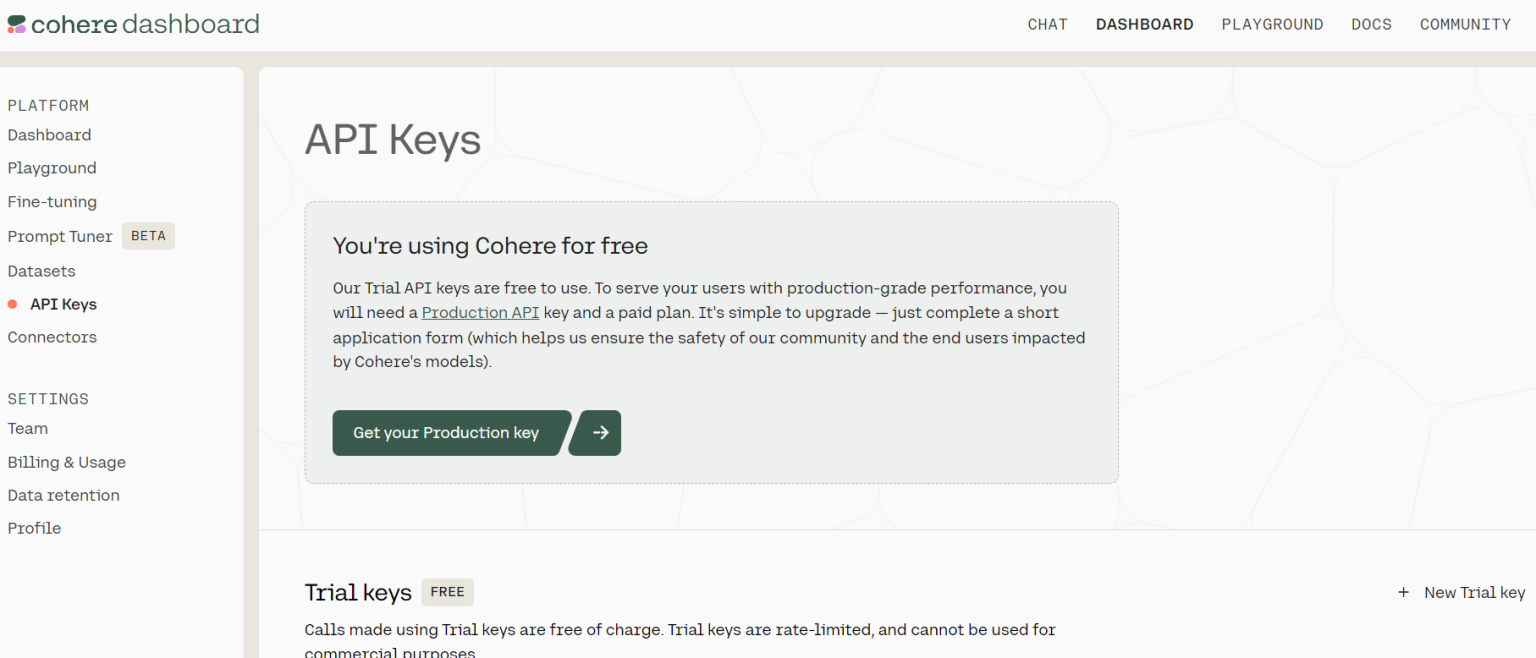The width and height of the screenshot is (1536, 658).
Task: Open the DOCS top navigation link
Action: pyautogui.click(x=1371, y=25)
